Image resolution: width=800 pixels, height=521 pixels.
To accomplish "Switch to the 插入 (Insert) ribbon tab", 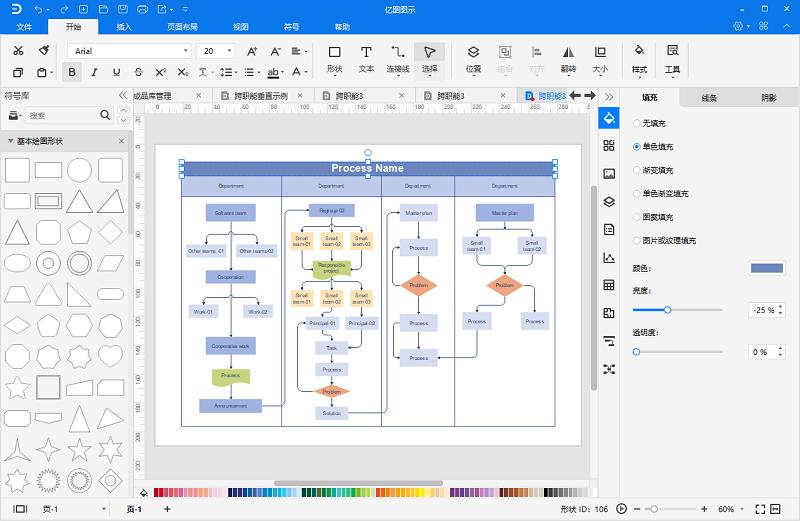I will point(123,27).
